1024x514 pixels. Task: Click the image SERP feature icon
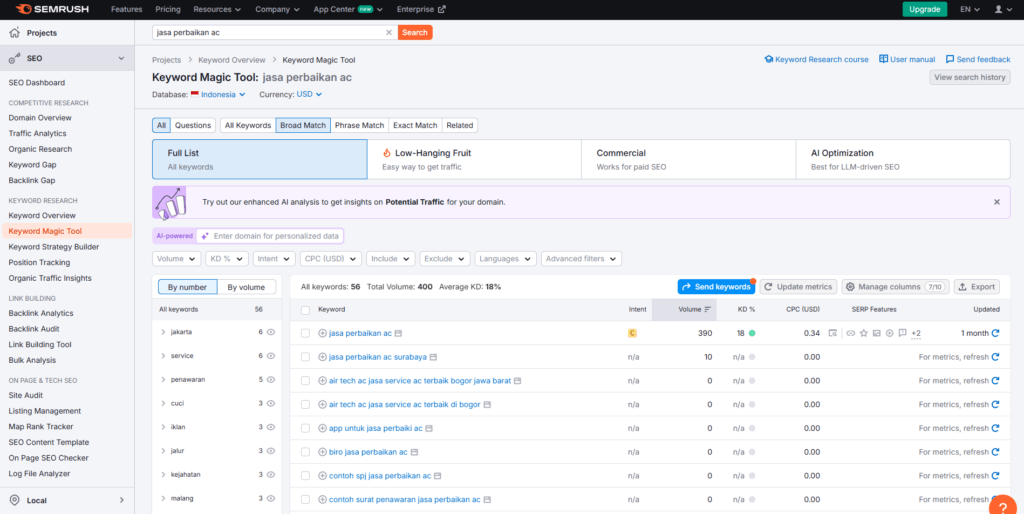pyautogui.click(x=876, y=333)
